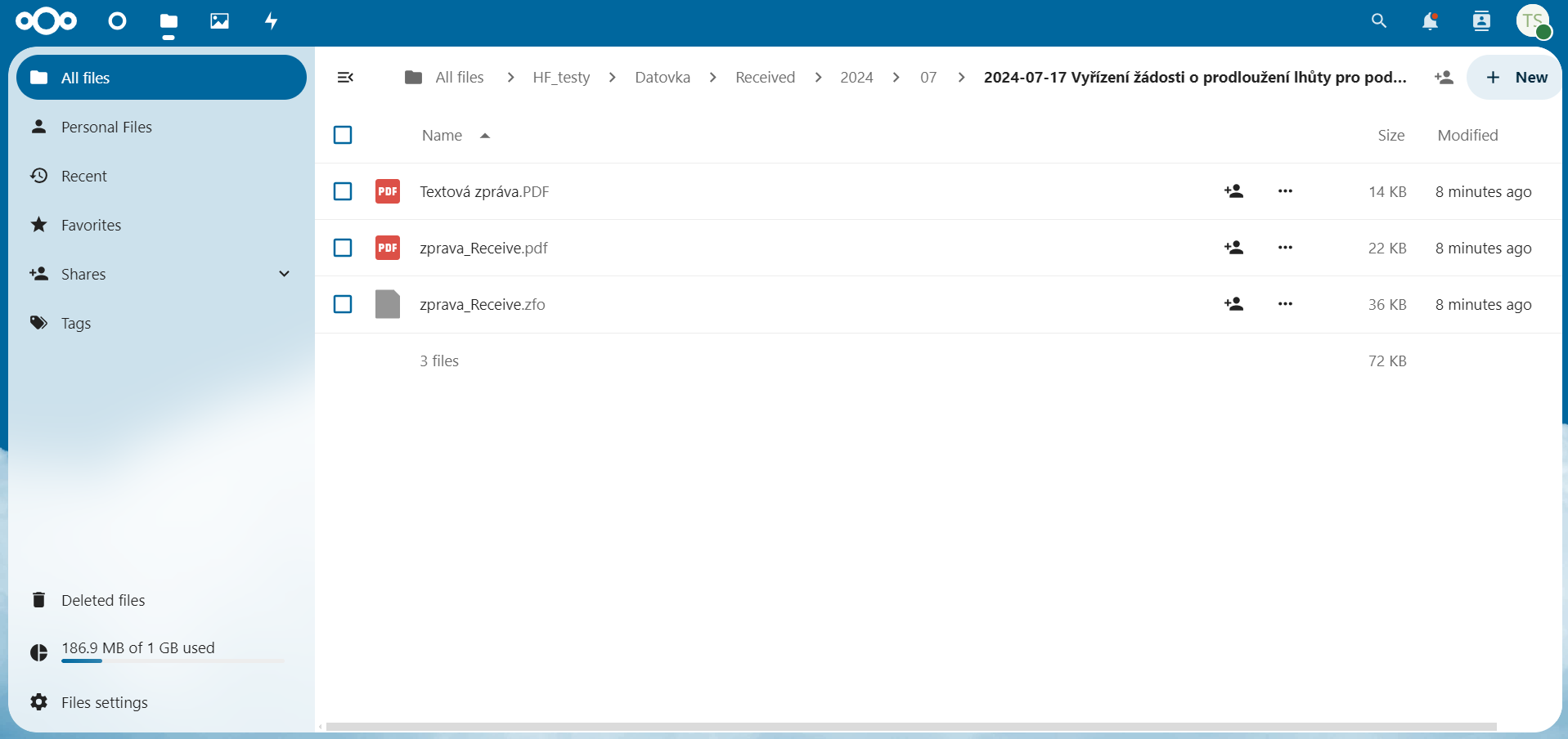
Task: Select the Textová zpráva.PDF checkbox
Action: [343, 191]
